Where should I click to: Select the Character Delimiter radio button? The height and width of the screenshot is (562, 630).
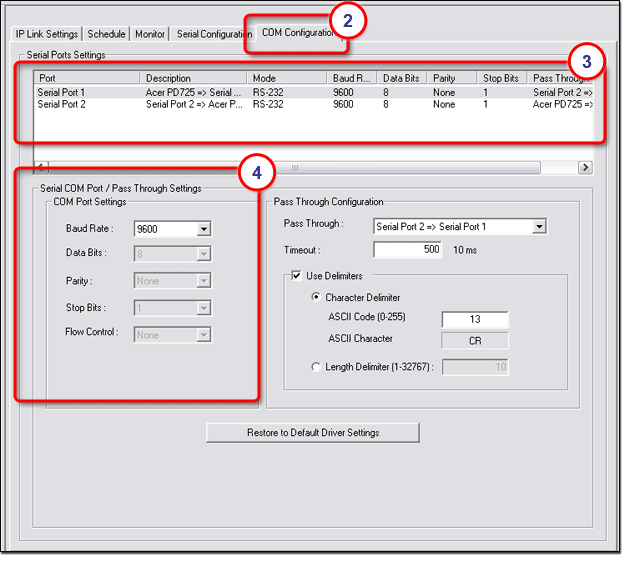(317, 298)
